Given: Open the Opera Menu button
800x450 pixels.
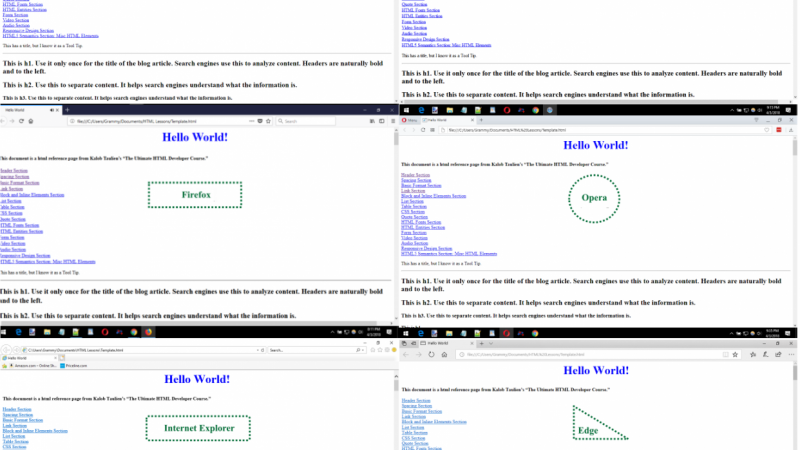Looking at the screenshot, I should [409, 120].
